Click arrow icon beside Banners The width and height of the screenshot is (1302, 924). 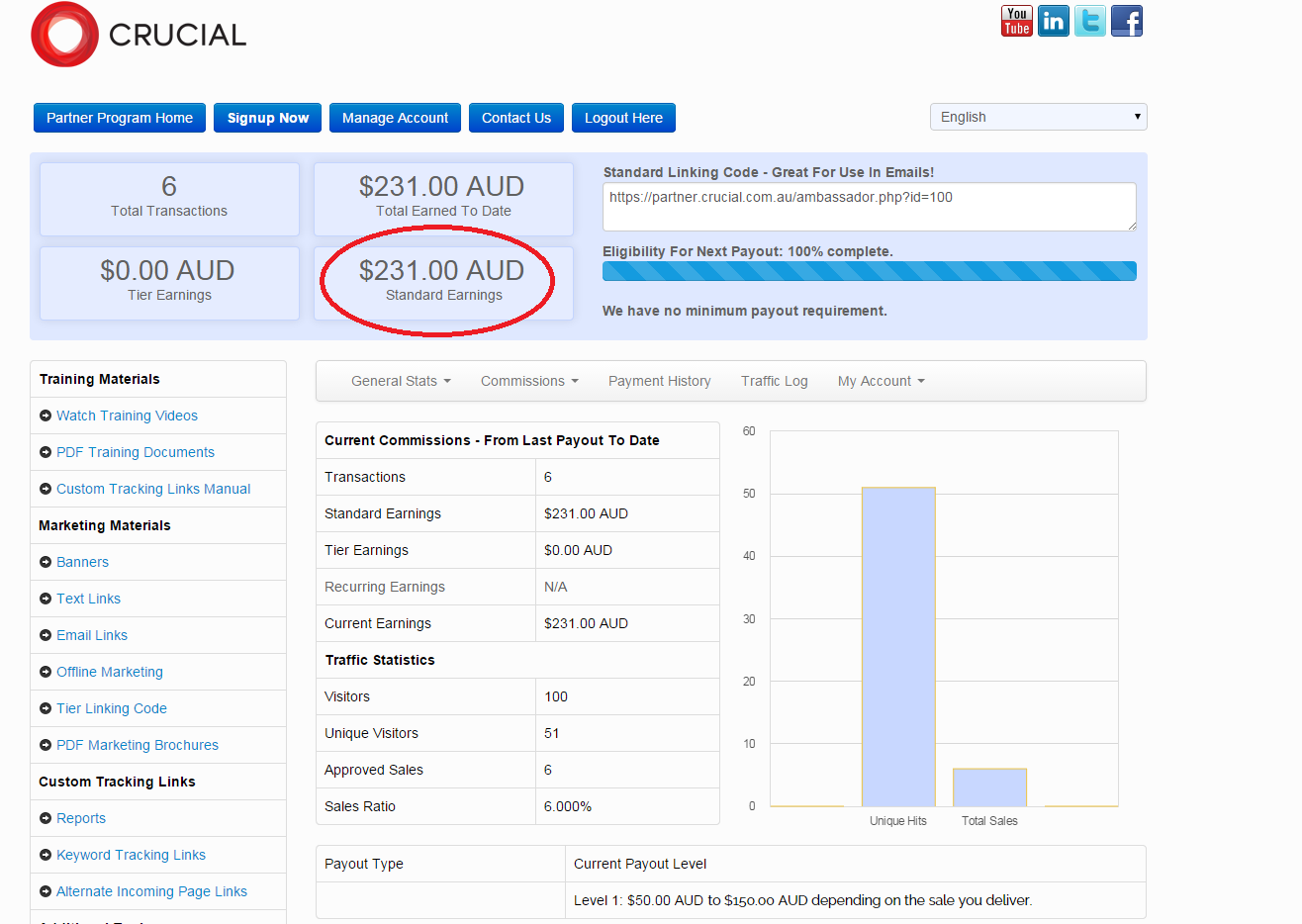[46, 562]
